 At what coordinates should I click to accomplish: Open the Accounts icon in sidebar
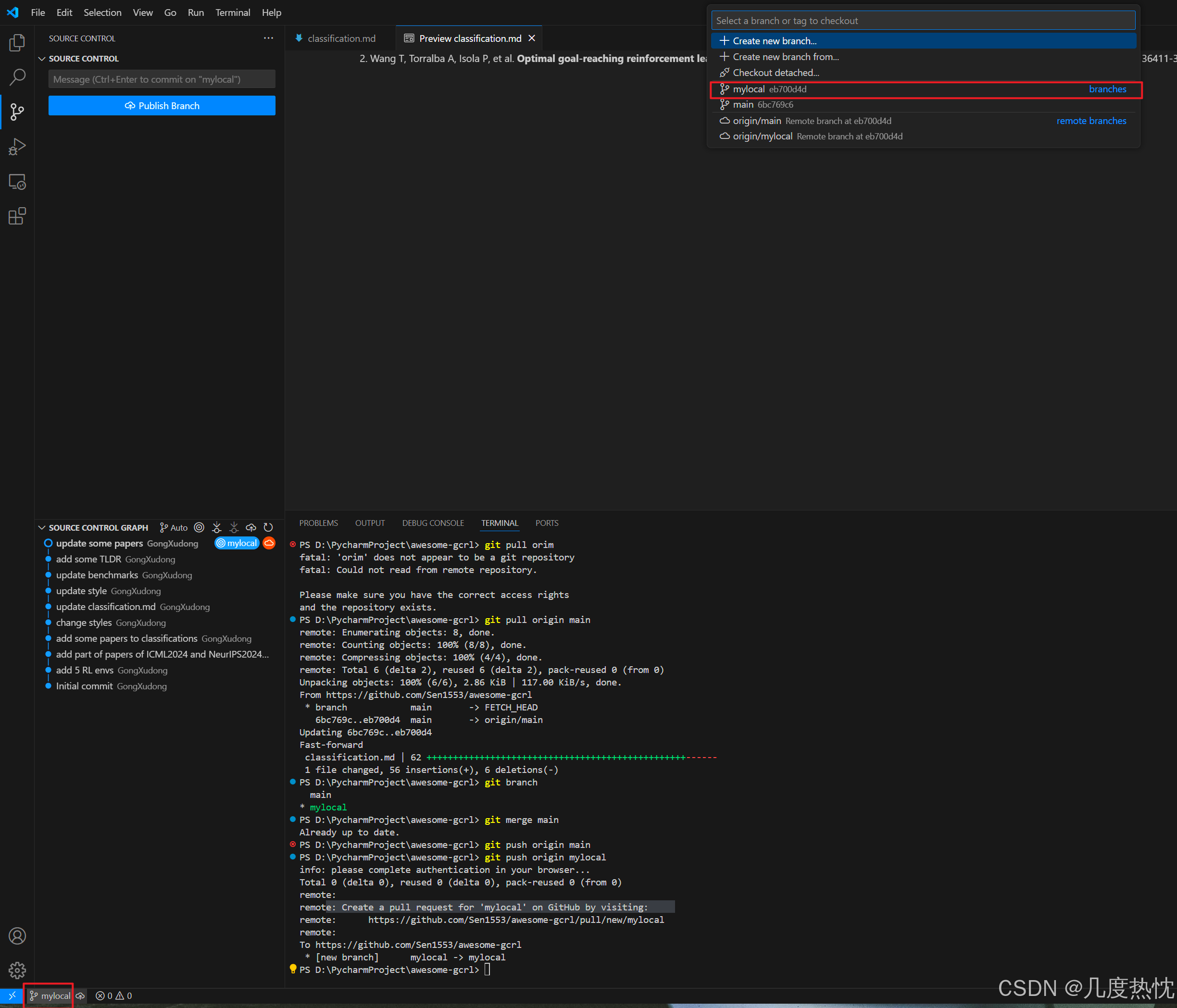(x=17, y=936)
